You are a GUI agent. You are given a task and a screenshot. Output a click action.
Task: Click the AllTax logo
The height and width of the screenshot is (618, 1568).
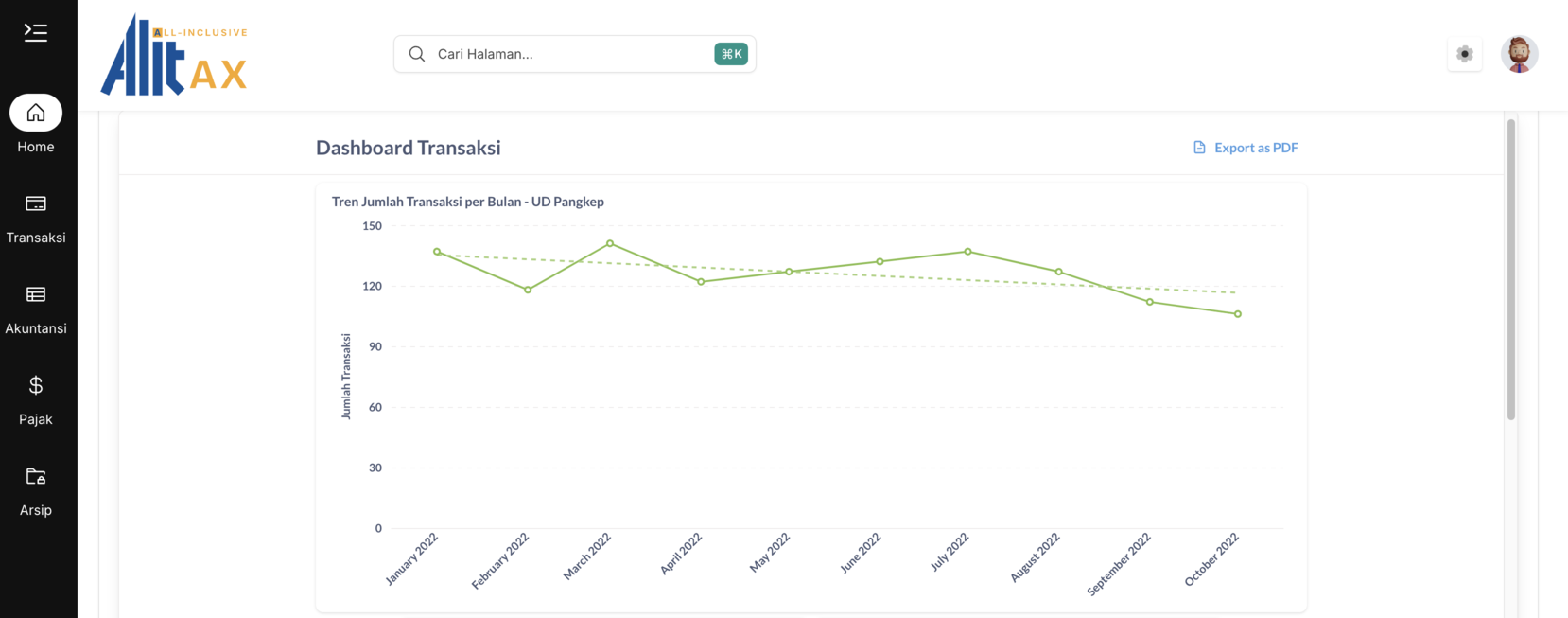coord(174,55)
